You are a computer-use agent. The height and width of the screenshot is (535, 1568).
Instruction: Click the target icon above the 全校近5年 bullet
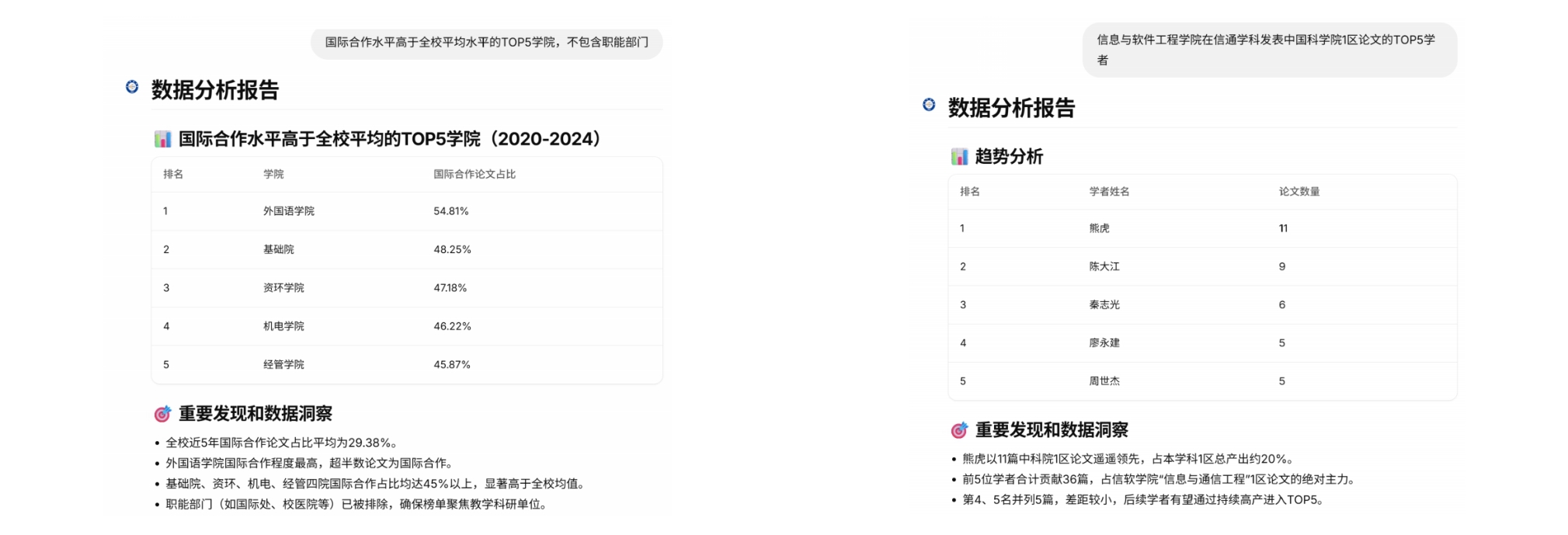(162, 414)
